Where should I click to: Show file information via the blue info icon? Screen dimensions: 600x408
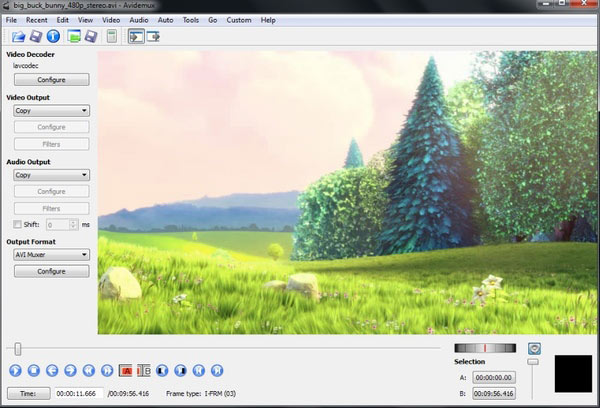click(x=53, y=37)
